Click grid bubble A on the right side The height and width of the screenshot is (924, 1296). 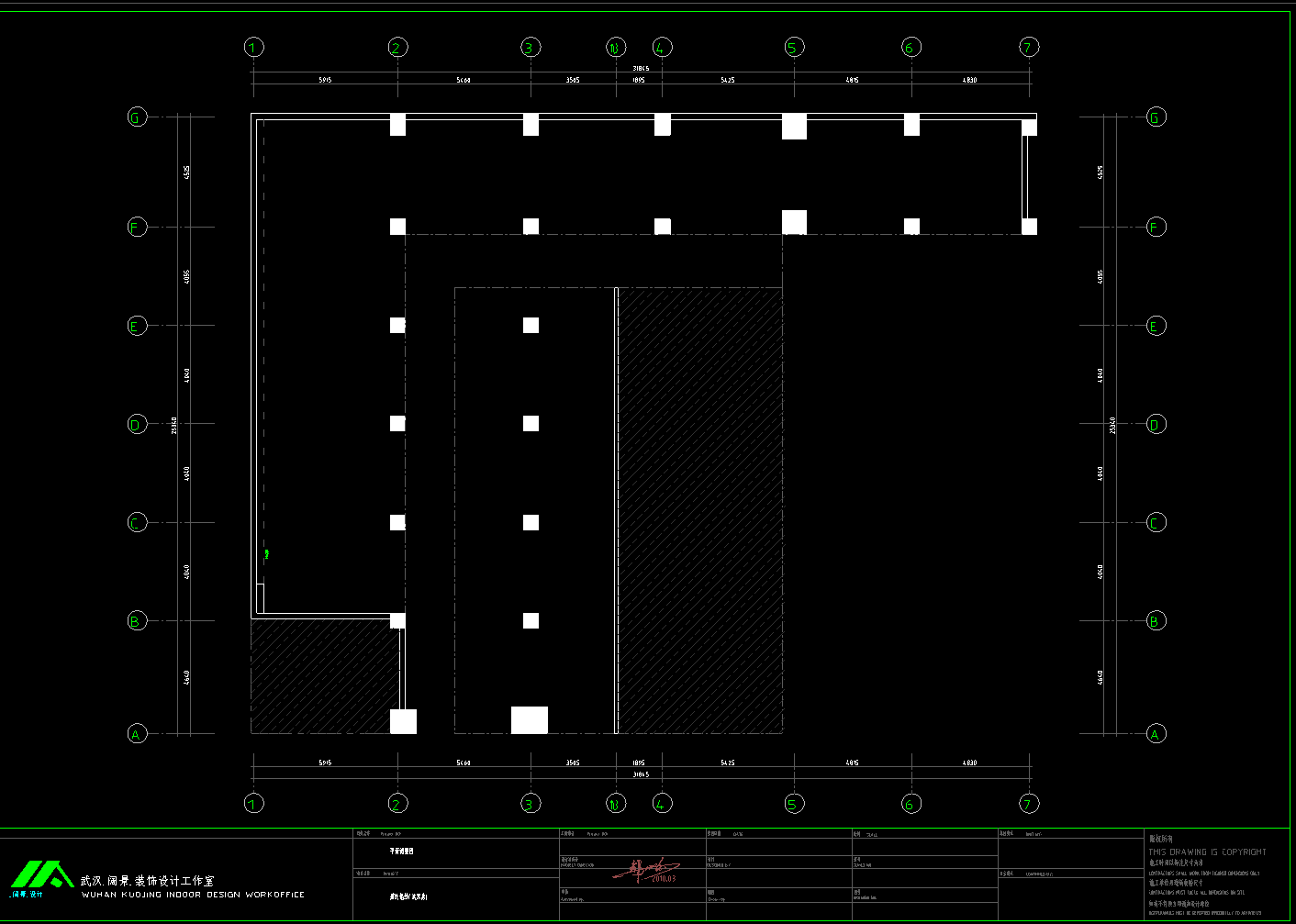[1156, 734]
